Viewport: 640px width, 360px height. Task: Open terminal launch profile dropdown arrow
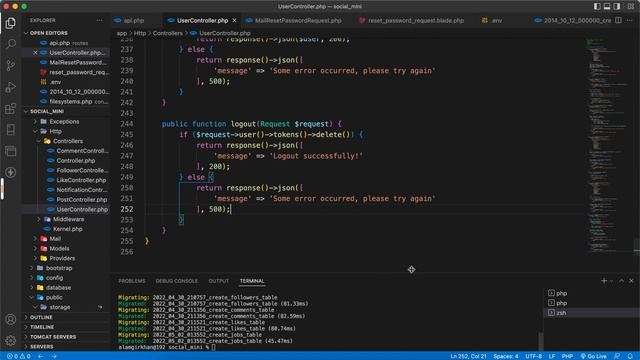(611, 281)
